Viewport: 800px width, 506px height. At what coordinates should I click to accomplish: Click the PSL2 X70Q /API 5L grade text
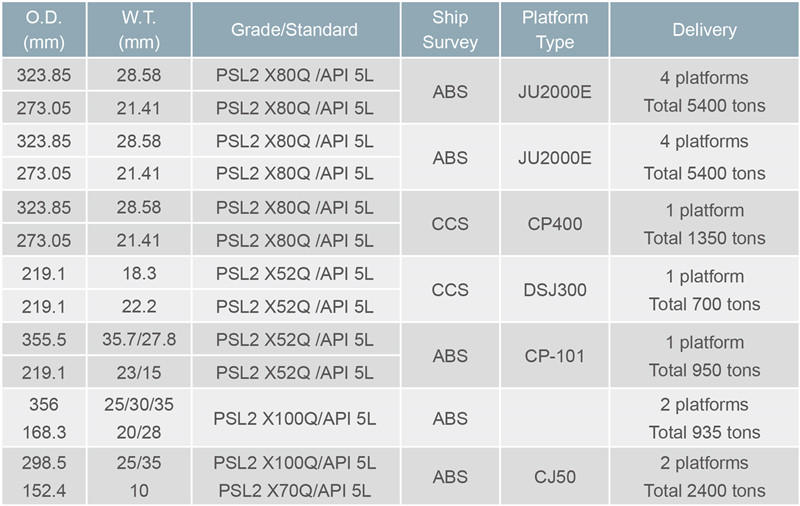tap(295, 491)
